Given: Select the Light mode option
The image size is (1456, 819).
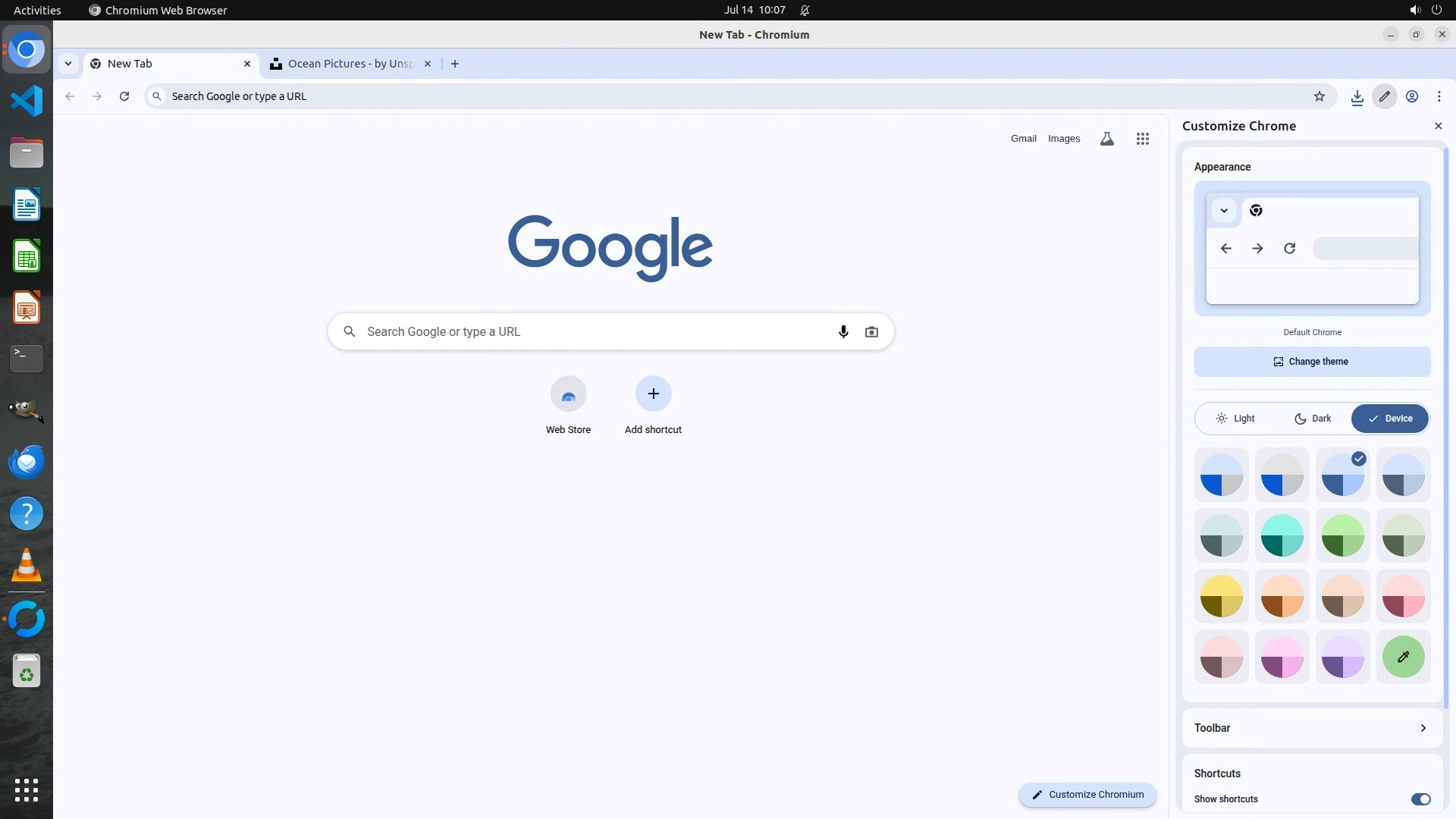Looking at the screenshot, I should [1235, 419].
